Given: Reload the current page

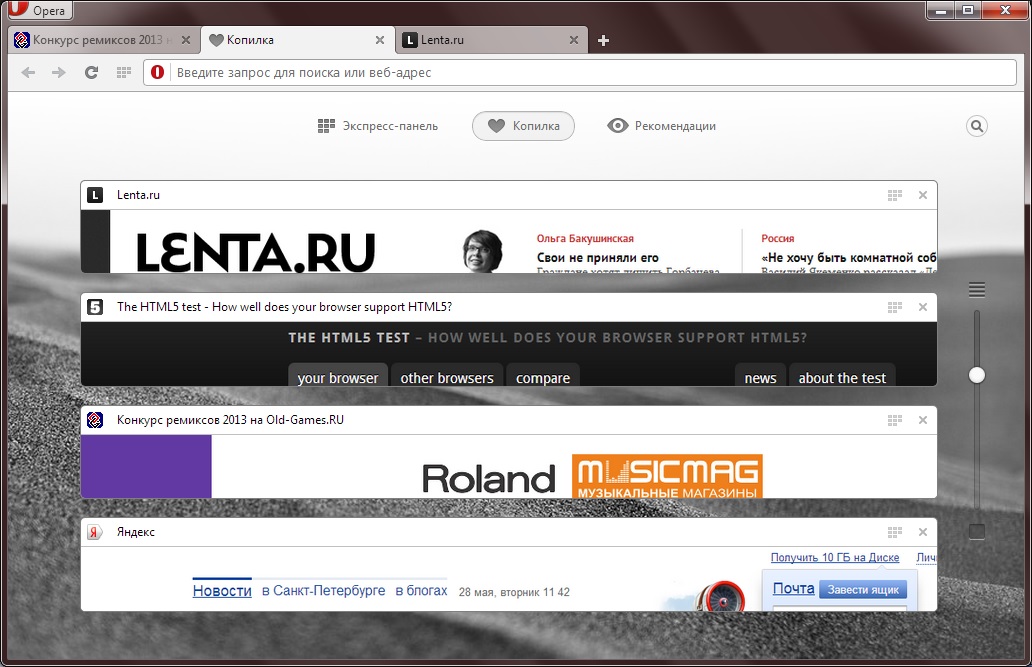Looking at the screenshot, I should pos(91,72).
